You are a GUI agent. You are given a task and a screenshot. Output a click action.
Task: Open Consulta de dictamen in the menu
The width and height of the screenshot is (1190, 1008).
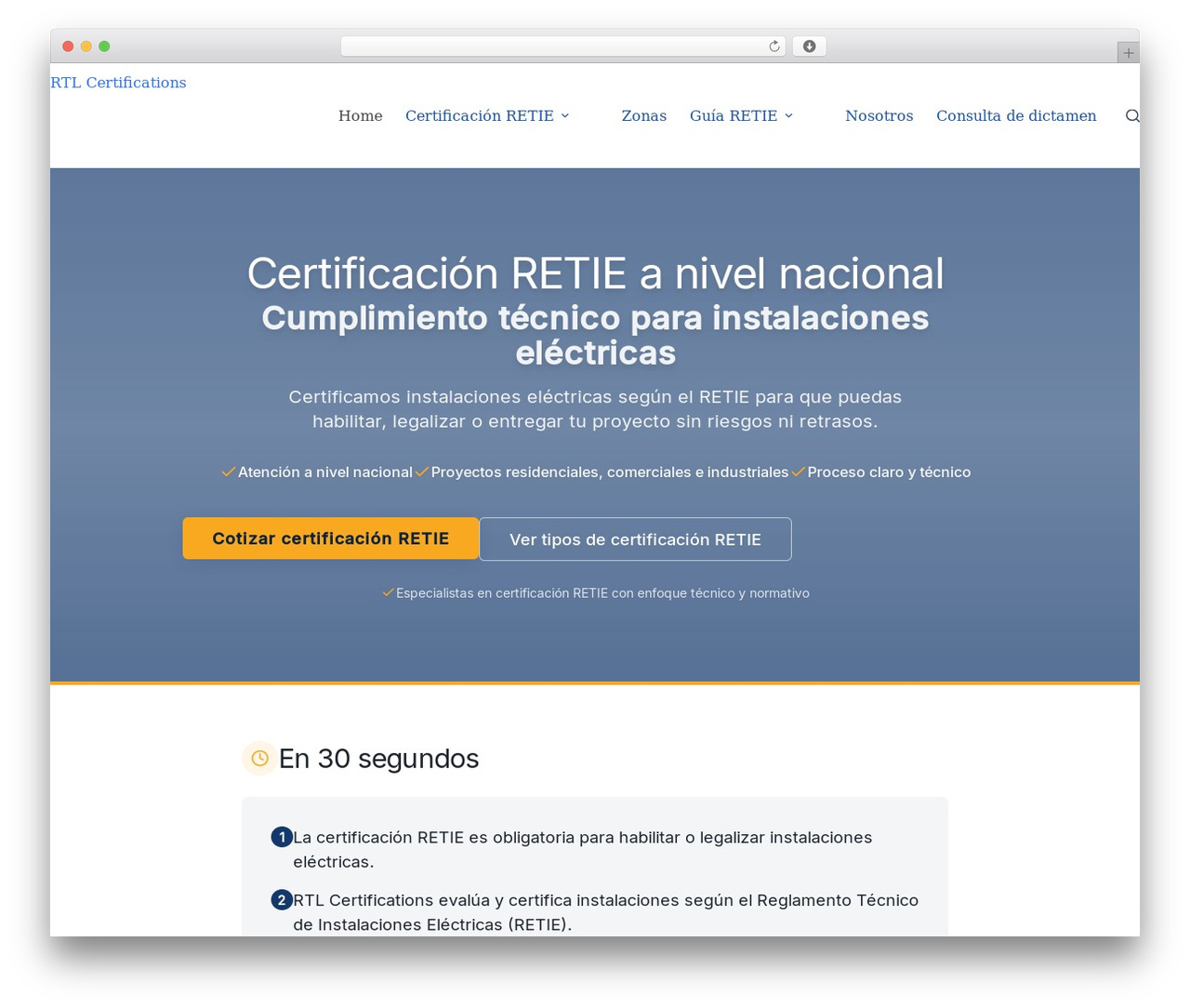pyautogui.click(x=1016, y=116)
